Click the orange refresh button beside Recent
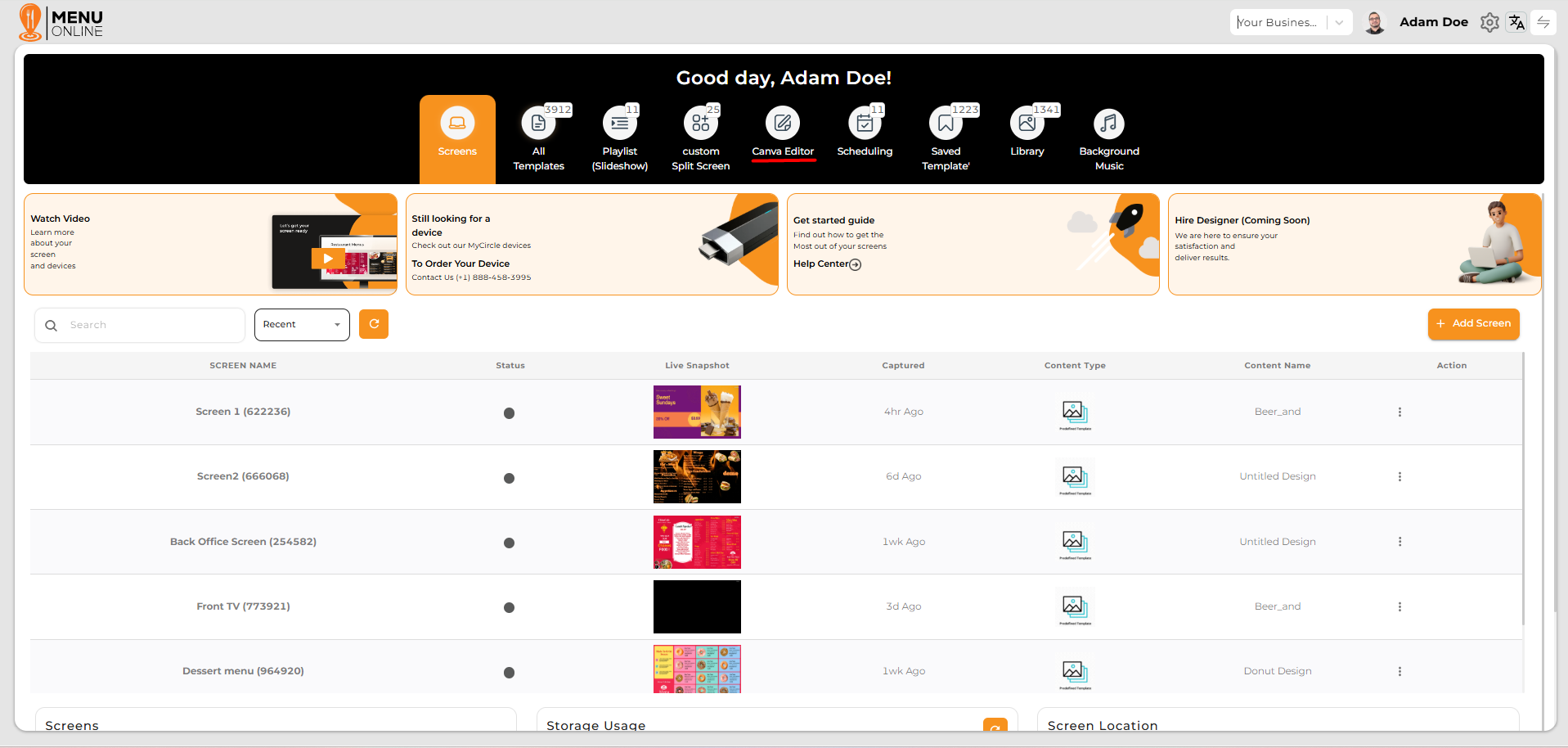Image resolution: width=1568 pixels, height=748 pixels. pyautogui.click(x=374, y=324)
